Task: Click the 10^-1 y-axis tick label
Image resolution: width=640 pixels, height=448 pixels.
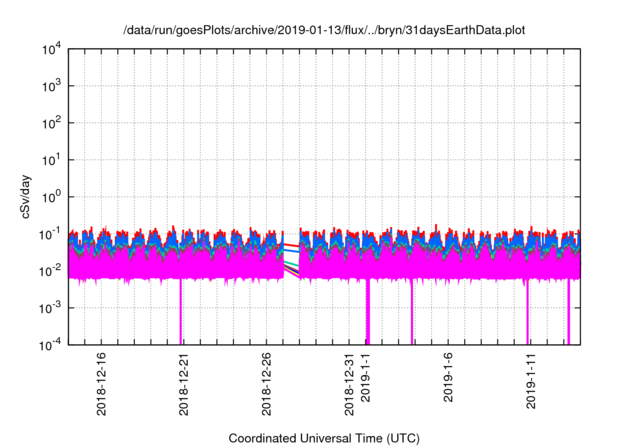Action: (x=51, y=234)
